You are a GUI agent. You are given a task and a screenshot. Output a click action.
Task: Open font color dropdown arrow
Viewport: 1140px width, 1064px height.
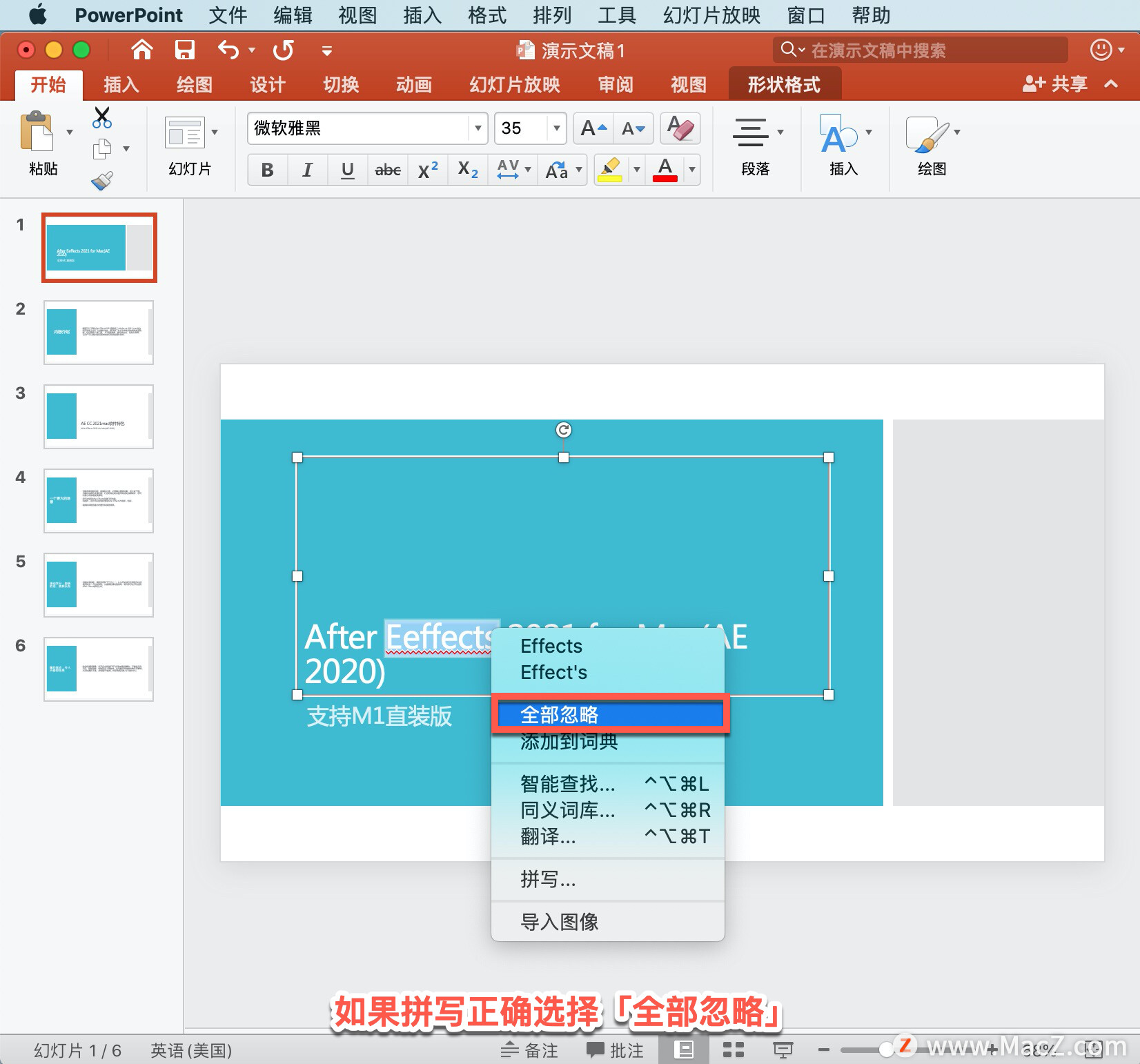point(691,170)
